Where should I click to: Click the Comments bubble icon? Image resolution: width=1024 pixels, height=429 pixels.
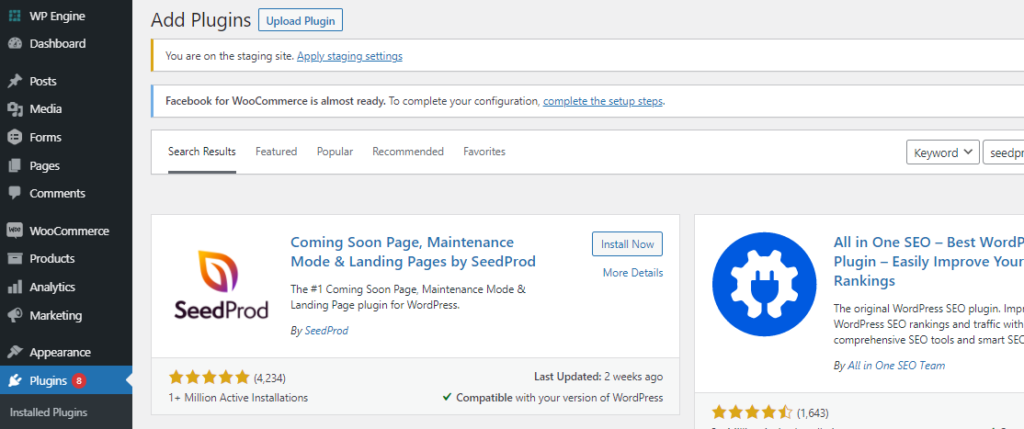14,193
